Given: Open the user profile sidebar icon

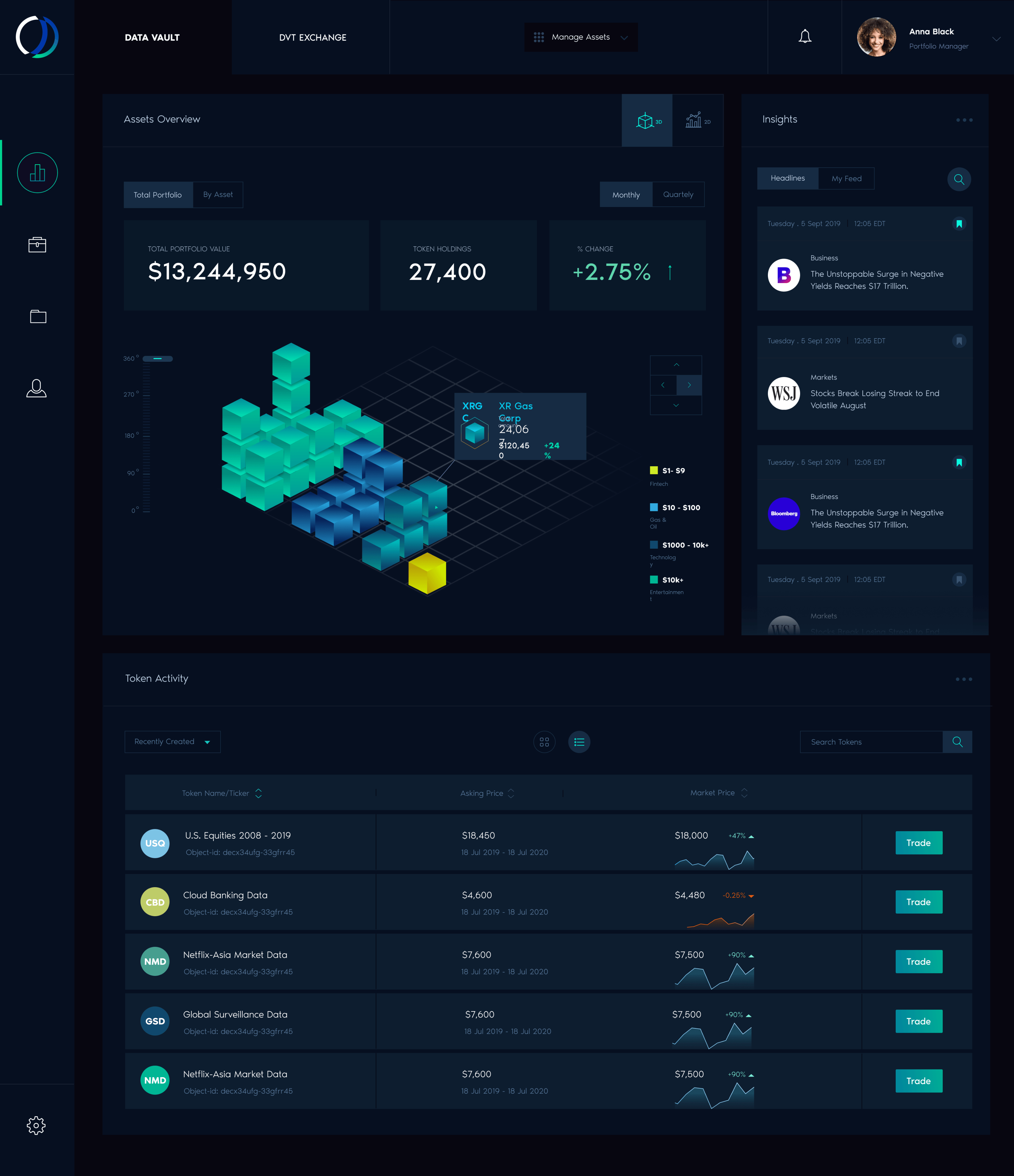Looking at the screenshot, I should tap(36, 388).
